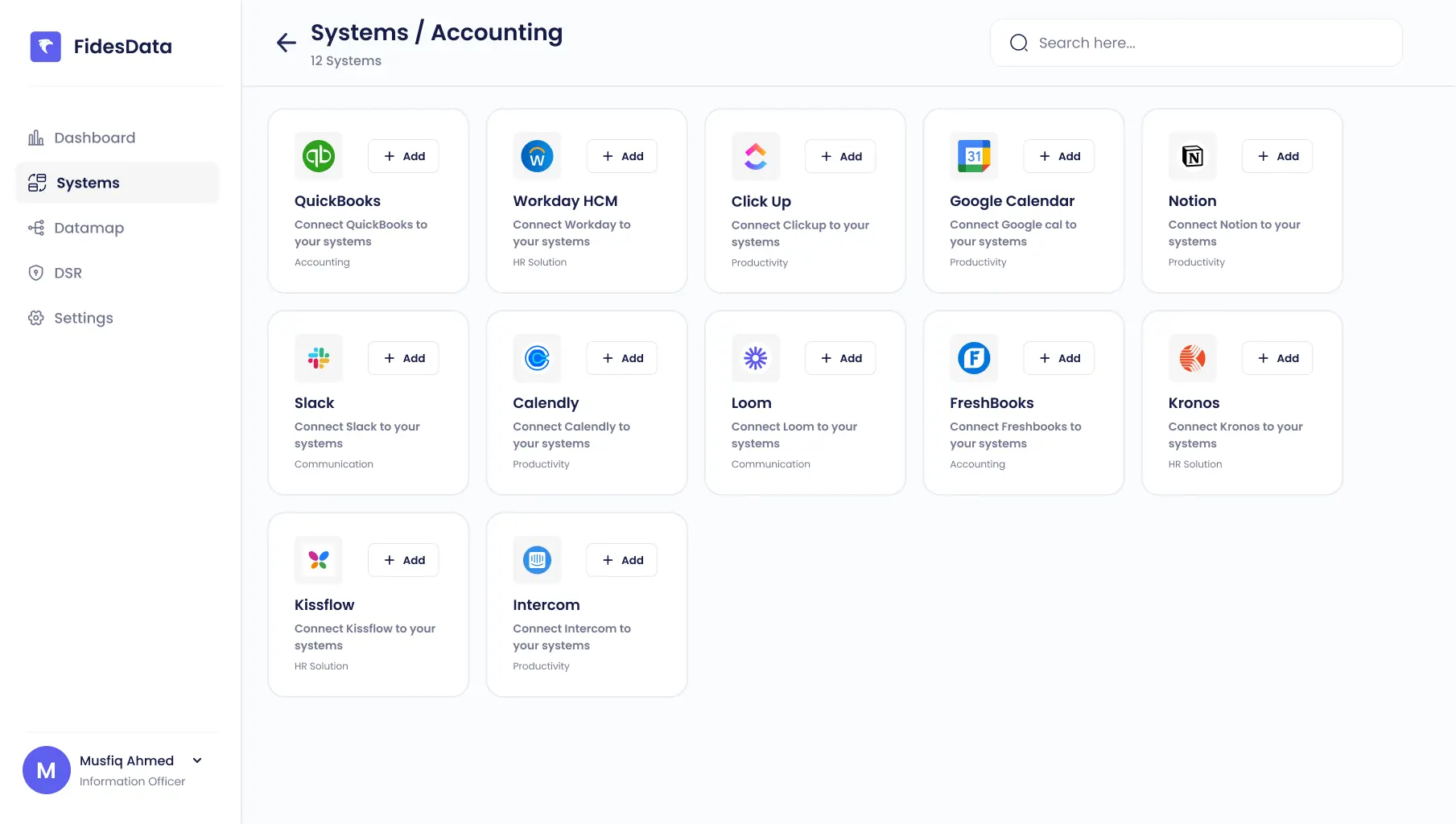Open the Datamap sidebar item
Image resolution: width=1456 pixels, height=824 pixels.
tap(89, 228)
